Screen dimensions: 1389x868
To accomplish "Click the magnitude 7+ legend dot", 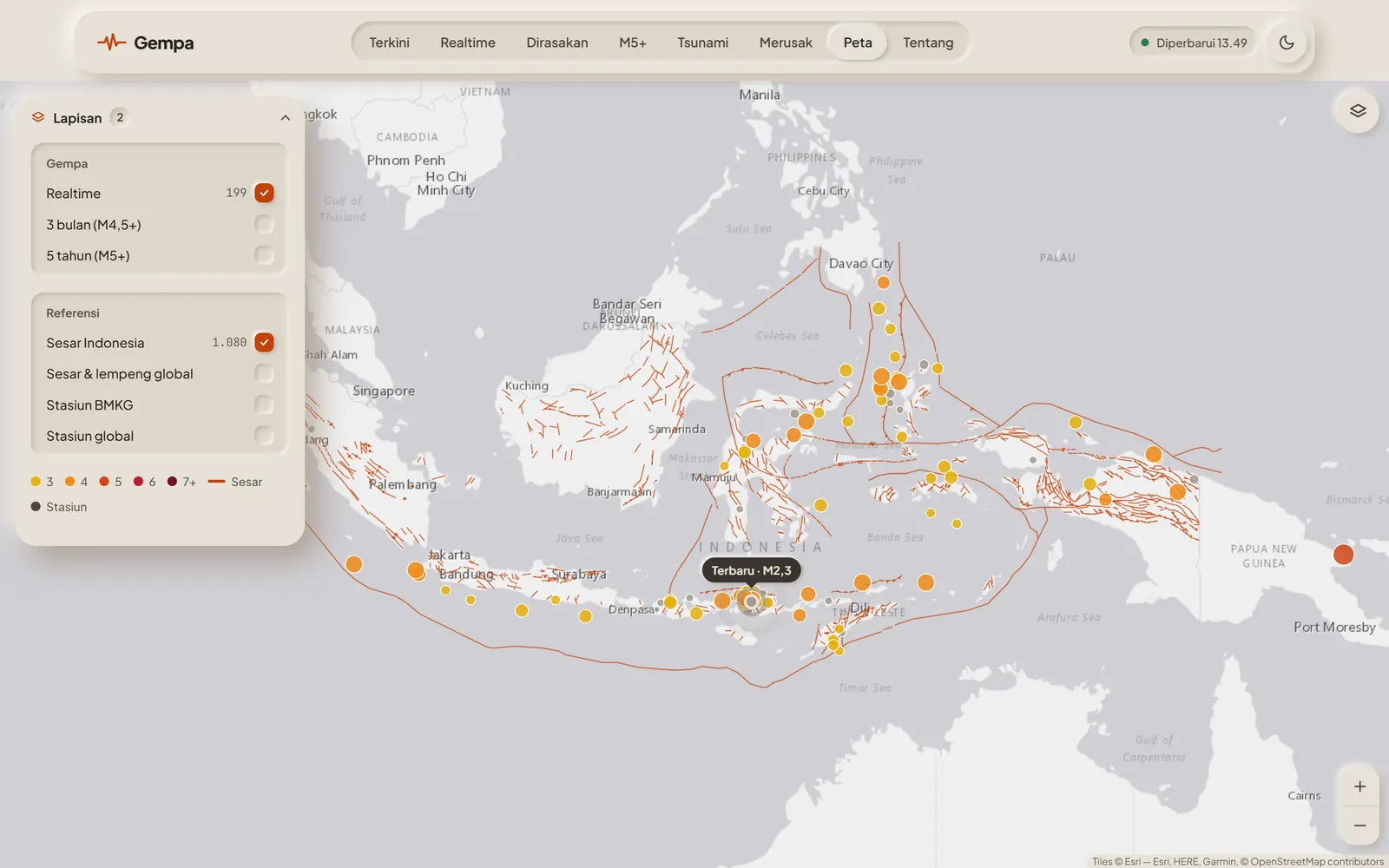I will (172, 481).
